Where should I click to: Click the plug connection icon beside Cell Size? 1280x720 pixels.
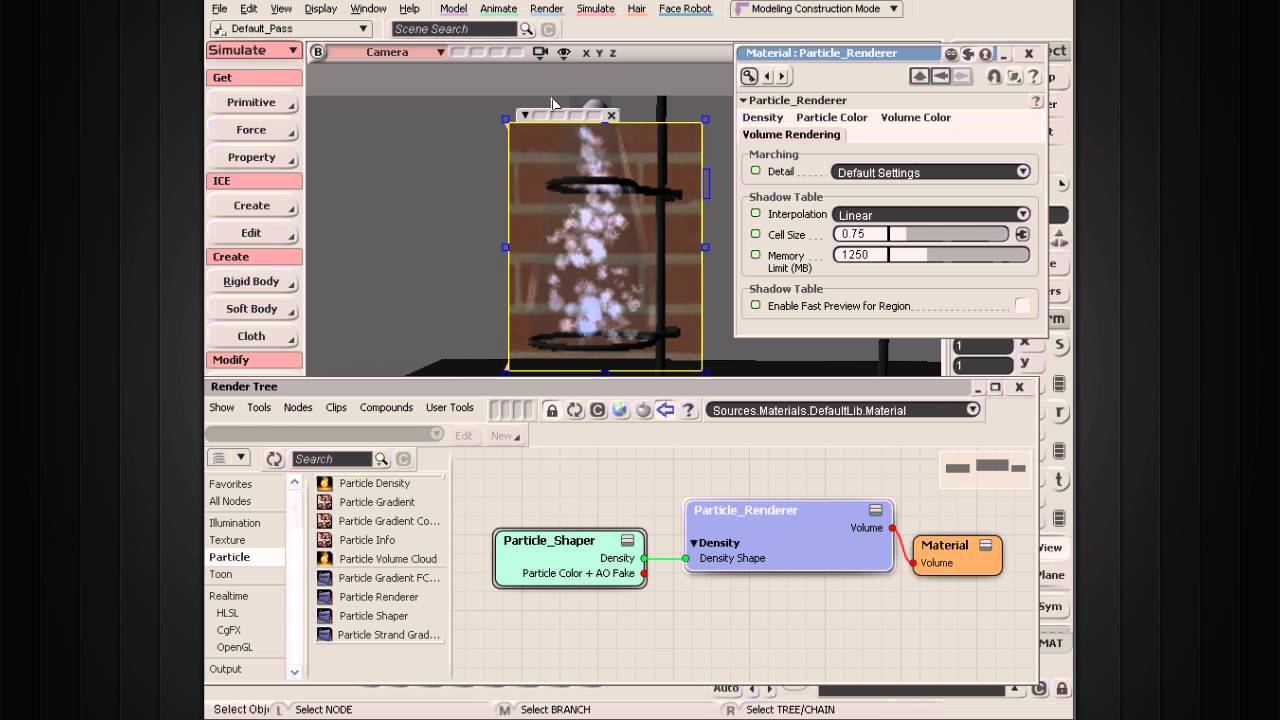[1022, 234]
